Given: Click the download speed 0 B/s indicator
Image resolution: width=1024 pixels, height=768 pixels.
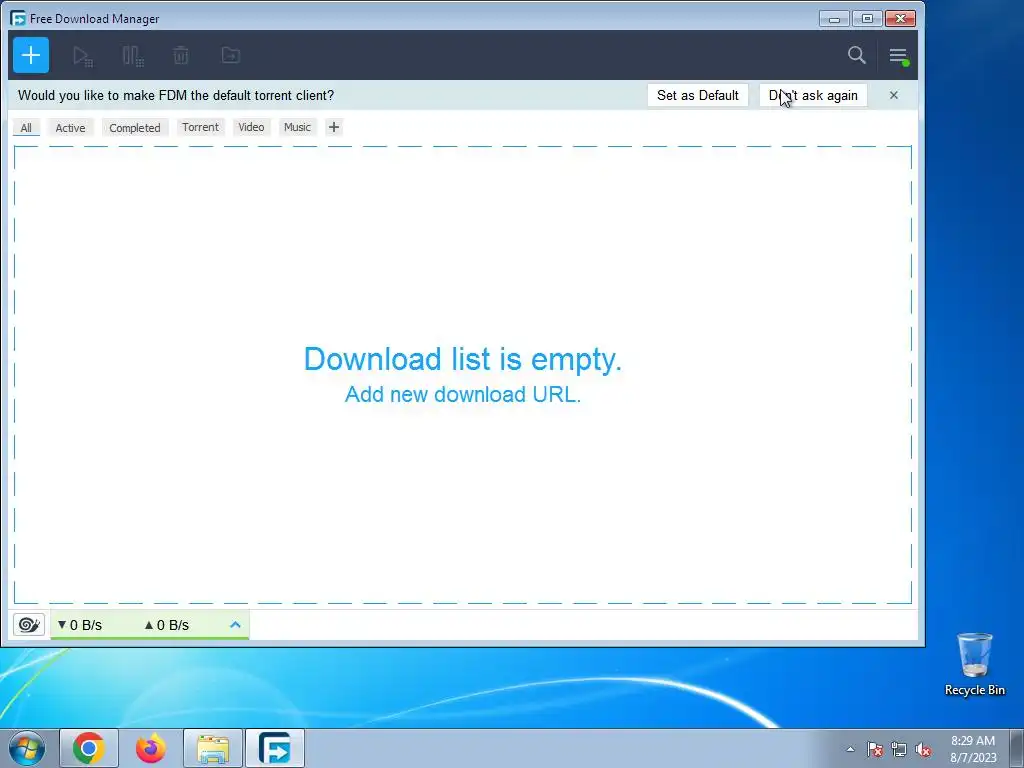Looking at the screenshot, I should click(80, 625).
